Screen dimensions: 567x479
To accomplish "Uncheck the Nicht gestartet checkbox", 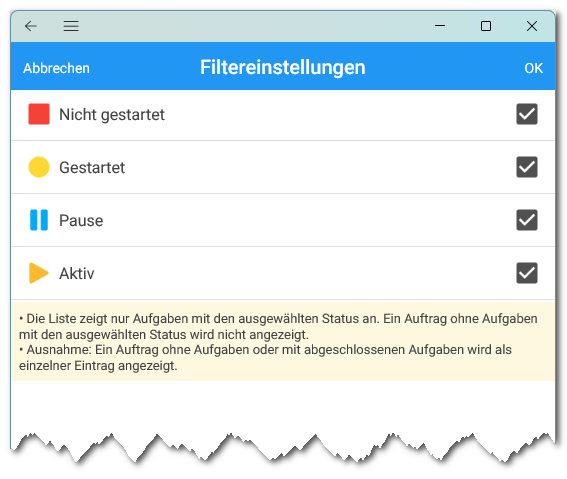I will click(x=526, y=114).
